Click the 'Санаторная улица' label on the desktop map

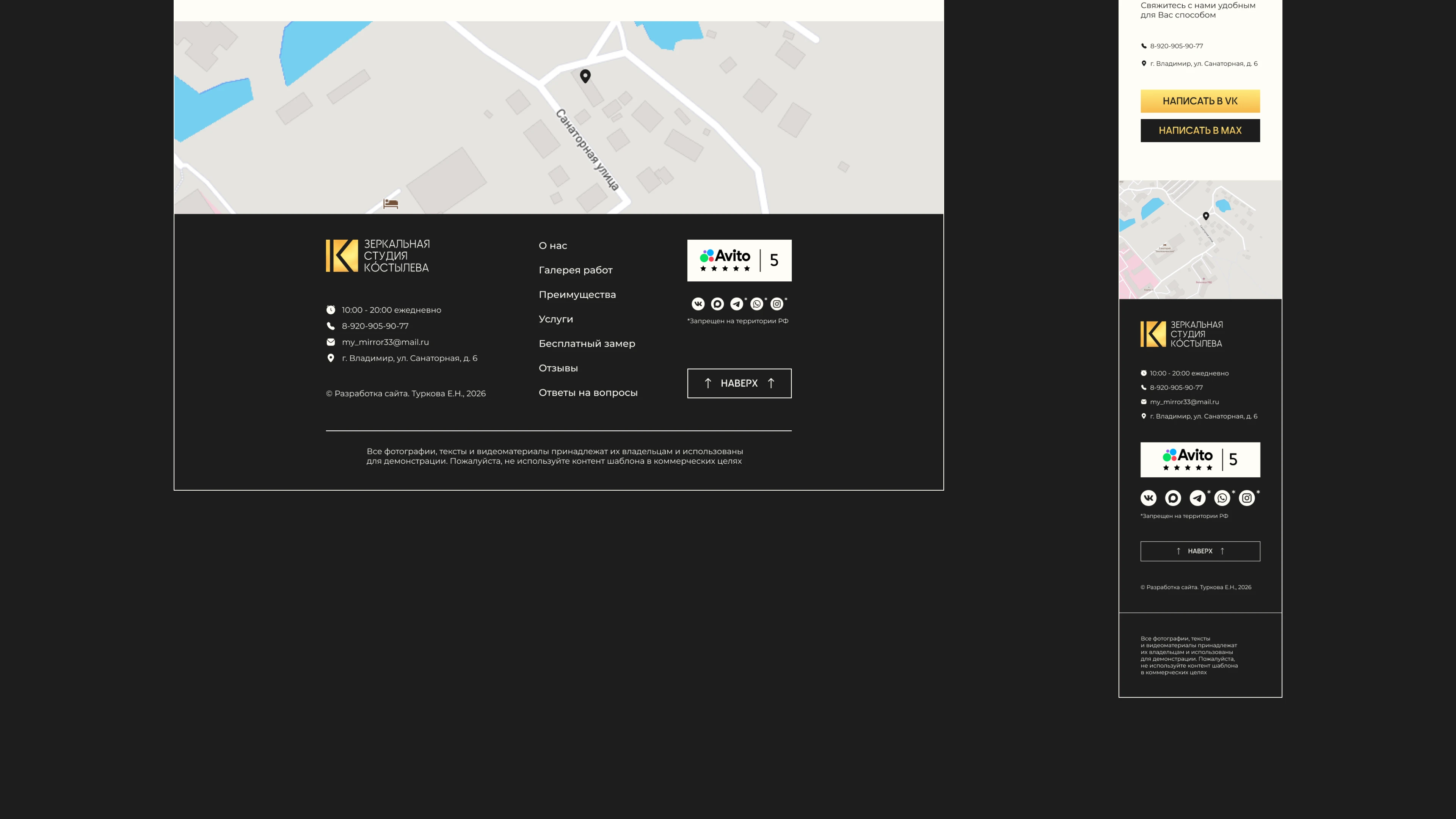(x=587, y=150)
